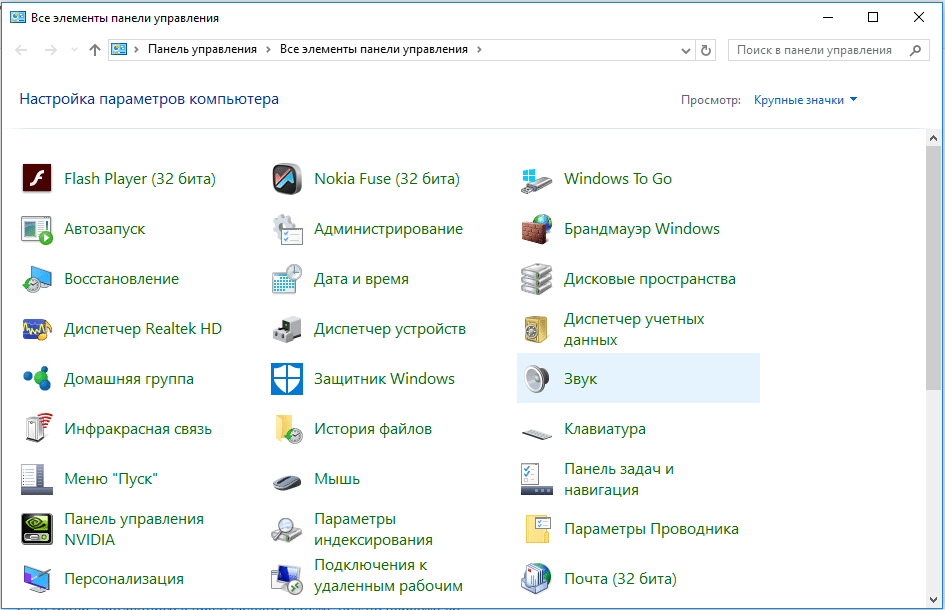
Task: Open the Крупные значки view dropdown
Action: 805,100
